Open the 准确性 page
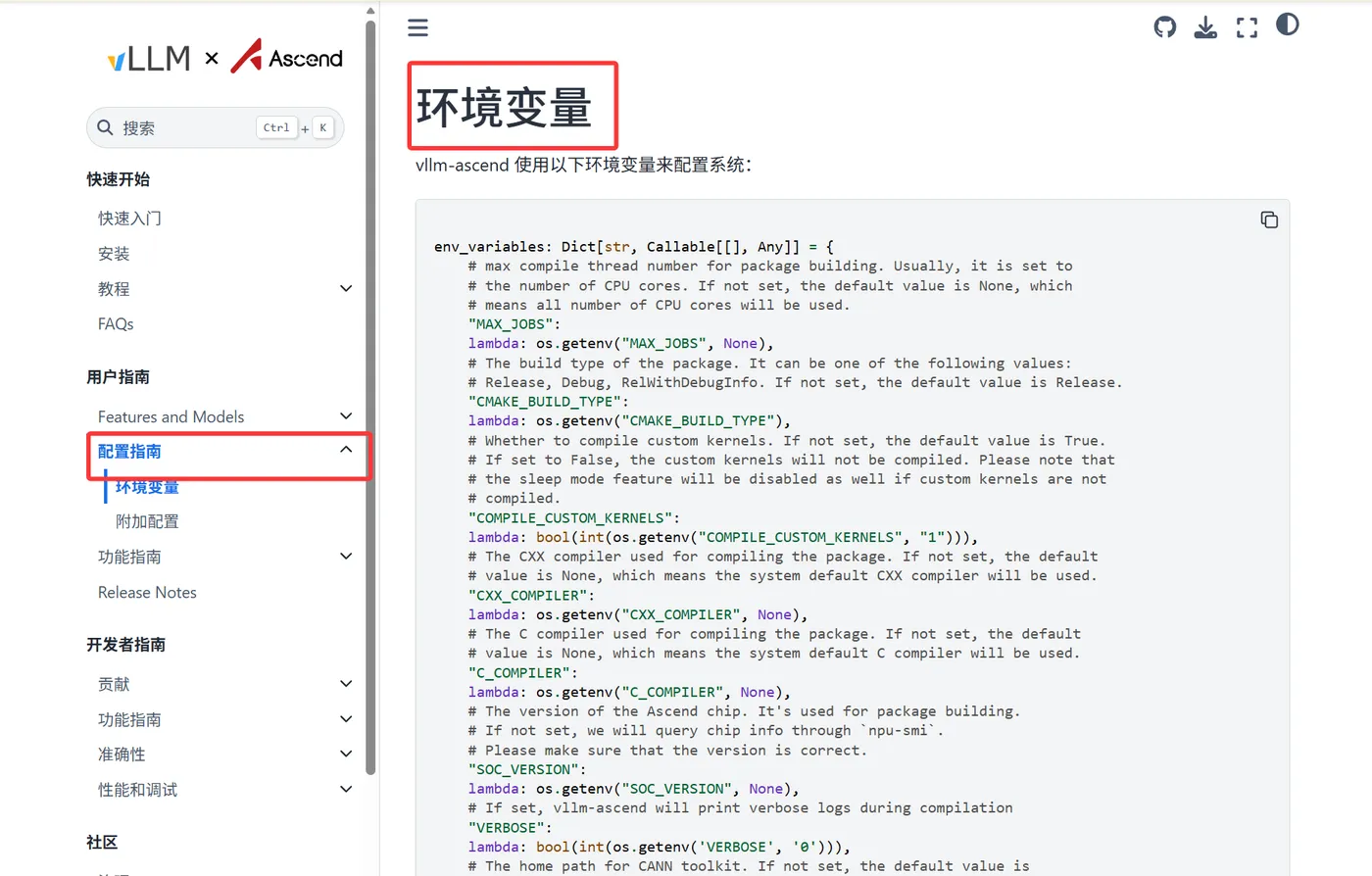1372x876 pixels. [122, 754]
